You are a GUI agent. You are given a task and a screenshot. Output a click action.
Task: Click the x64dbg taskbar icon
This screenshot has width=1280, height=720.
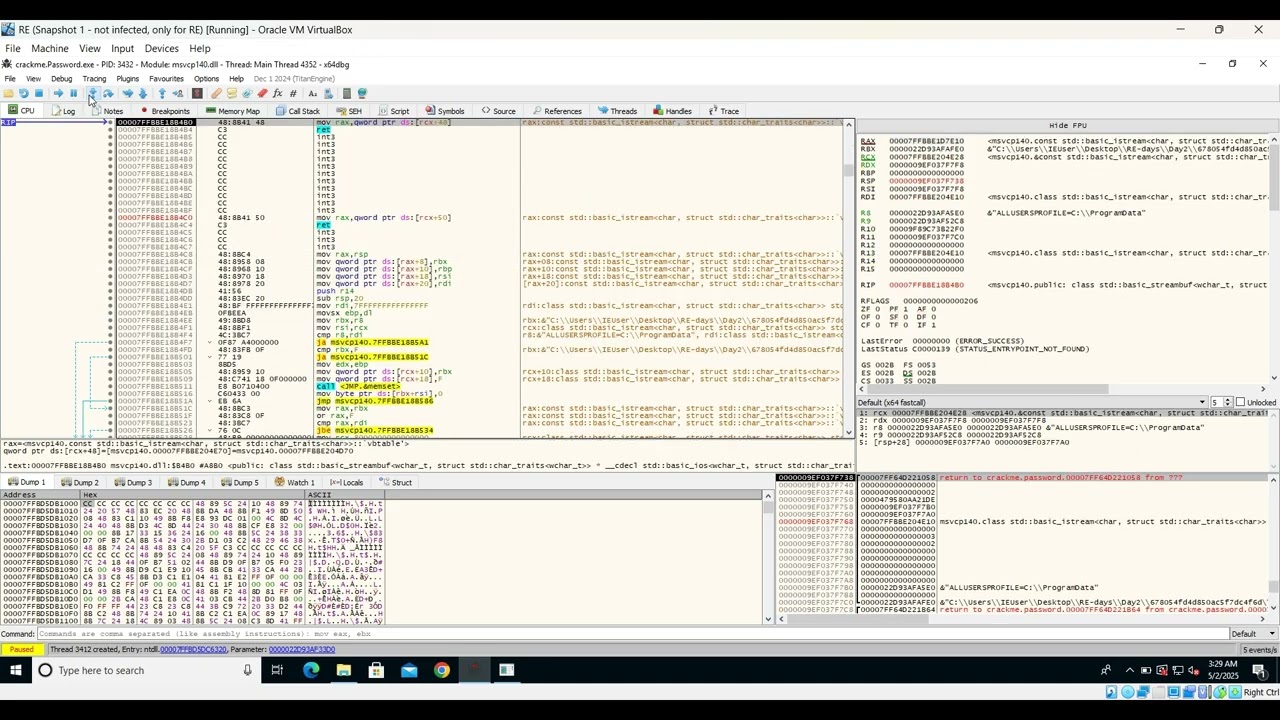tap(474, 670)
